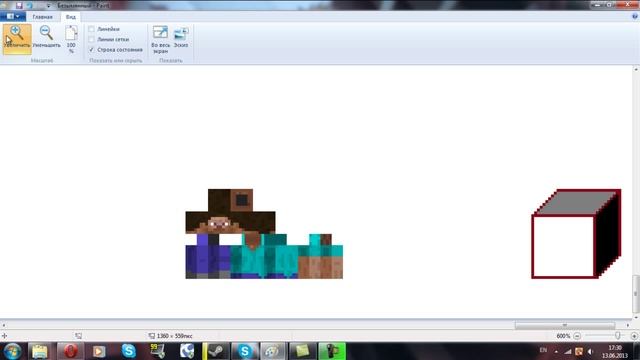Open the Paint file menu button

pyautogui.click(x=13, y=16)
